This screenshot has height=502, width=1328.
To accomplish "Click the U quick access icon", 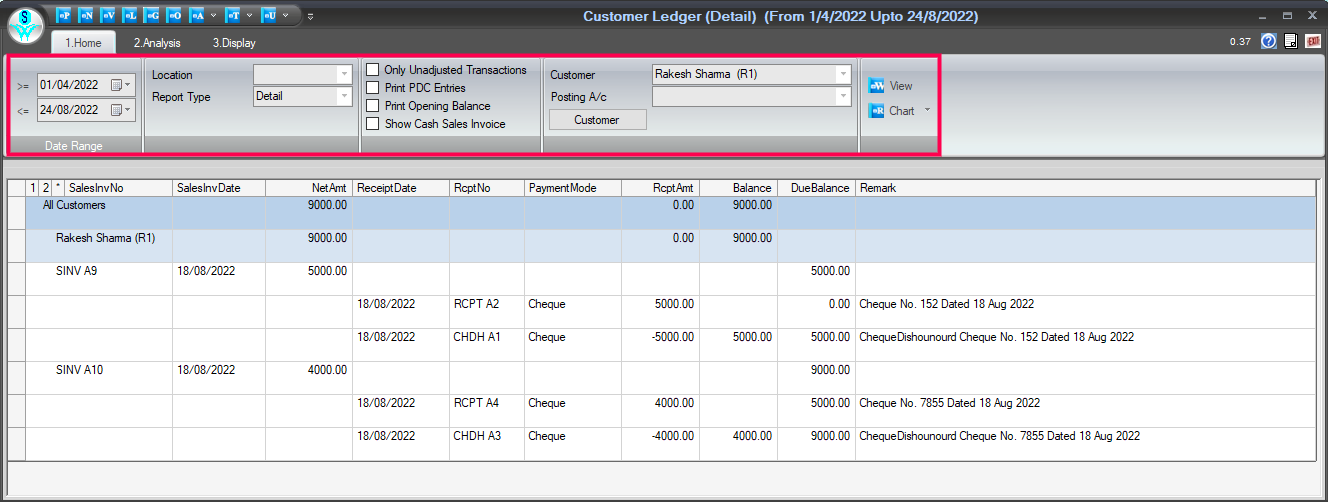I will coord(269,16).
